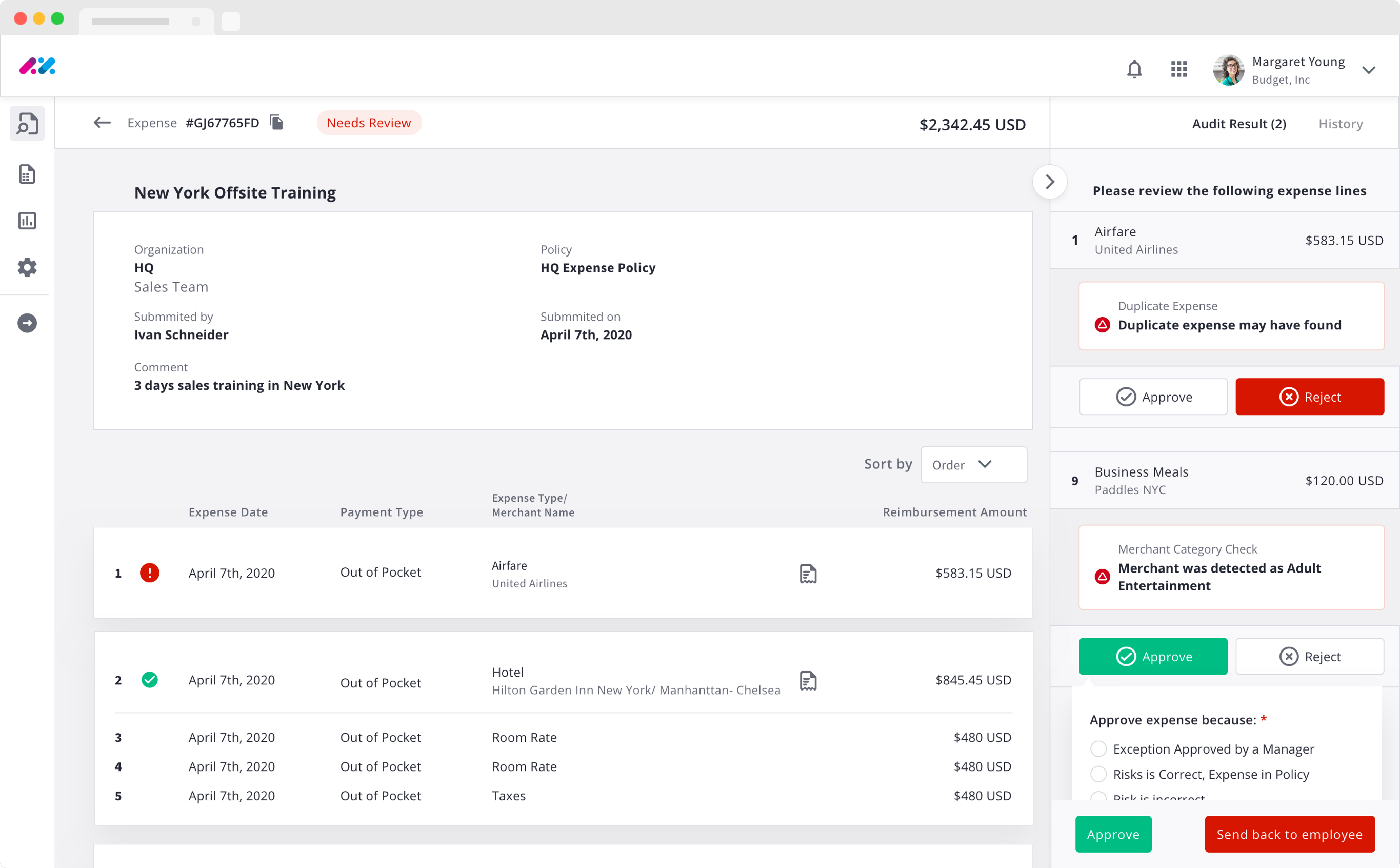Image resolution: width=1400 pixels, height=868 pixels.
Task: Copy the expense ID #GJ67765FD
Action: 276,122
